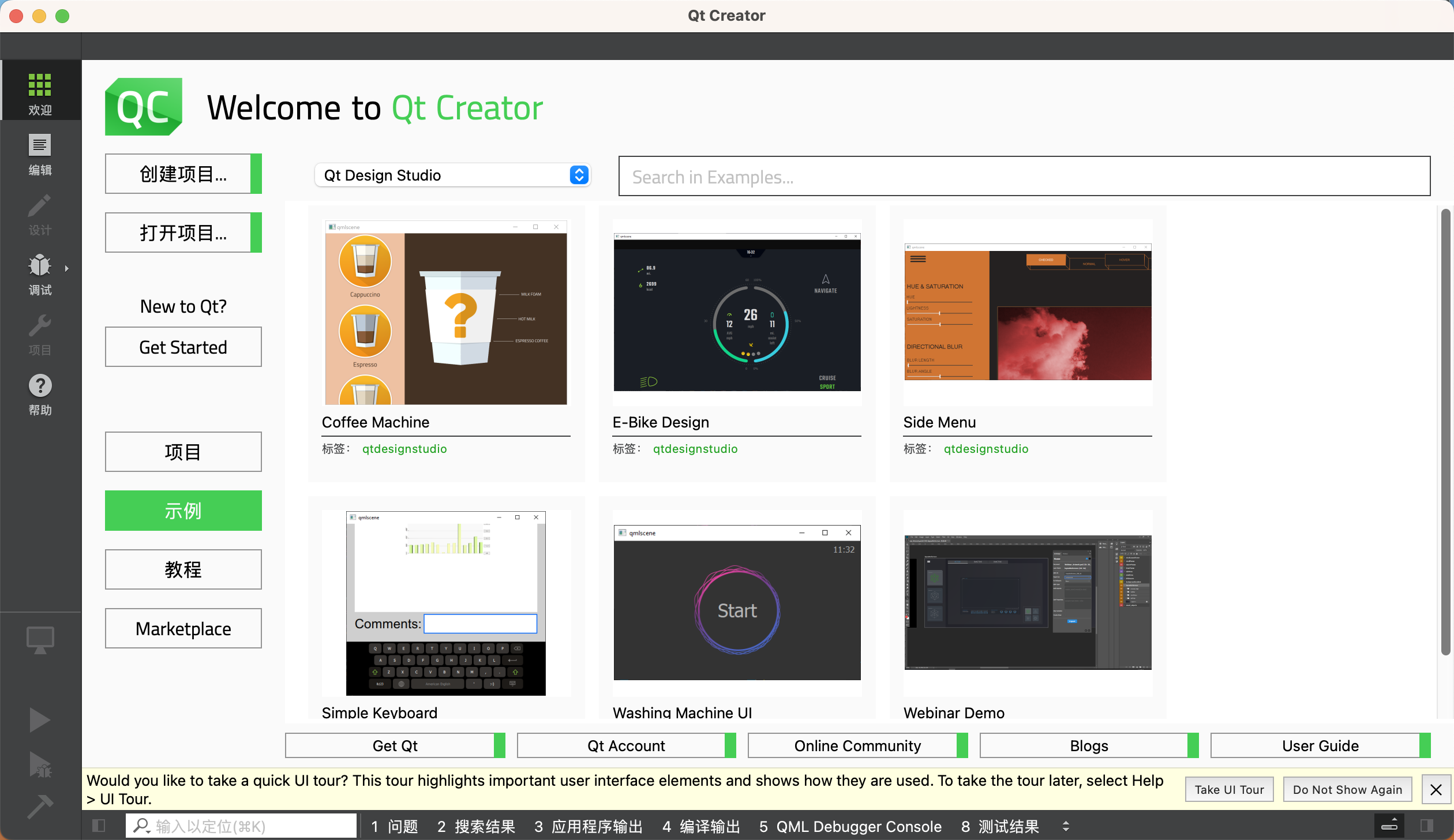Open the Coffee Machine example thumbnail
Image resolution: width=1454 pixels, height=840 pixels.
446,312
